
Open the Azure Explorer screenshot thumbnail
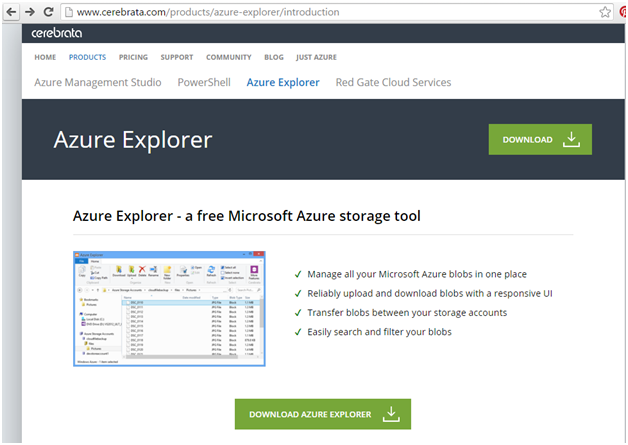tap(169, 309)
